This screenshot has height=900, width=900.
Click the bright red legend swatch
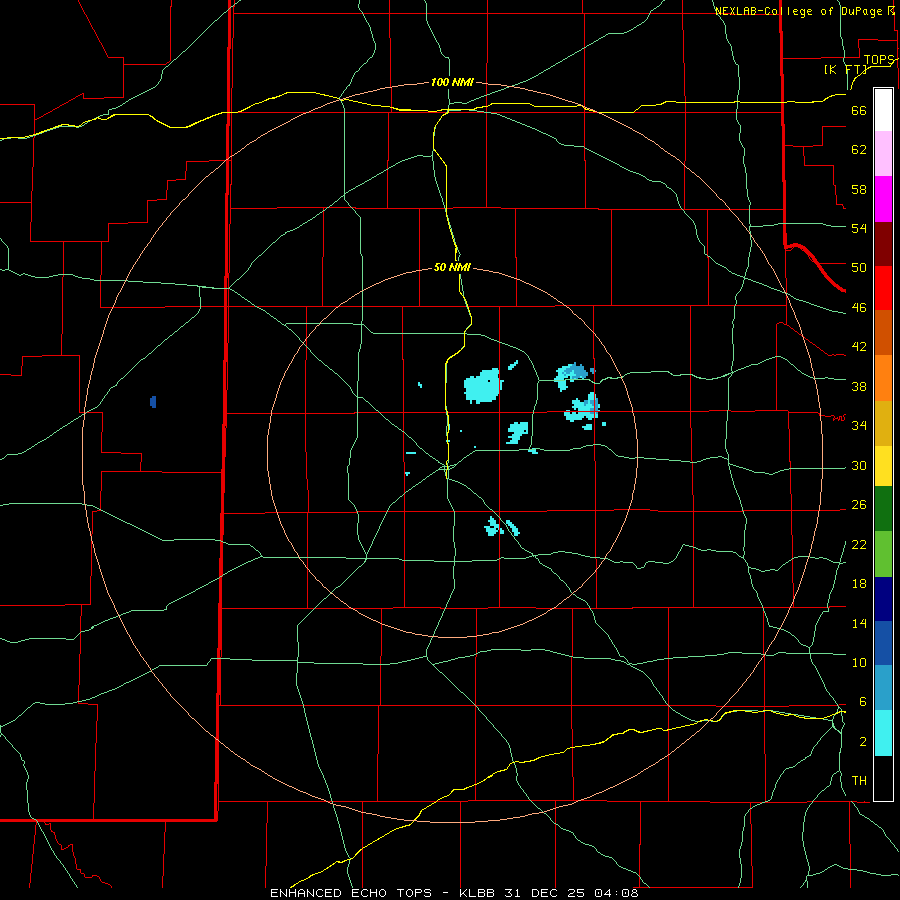click(883, 288)
